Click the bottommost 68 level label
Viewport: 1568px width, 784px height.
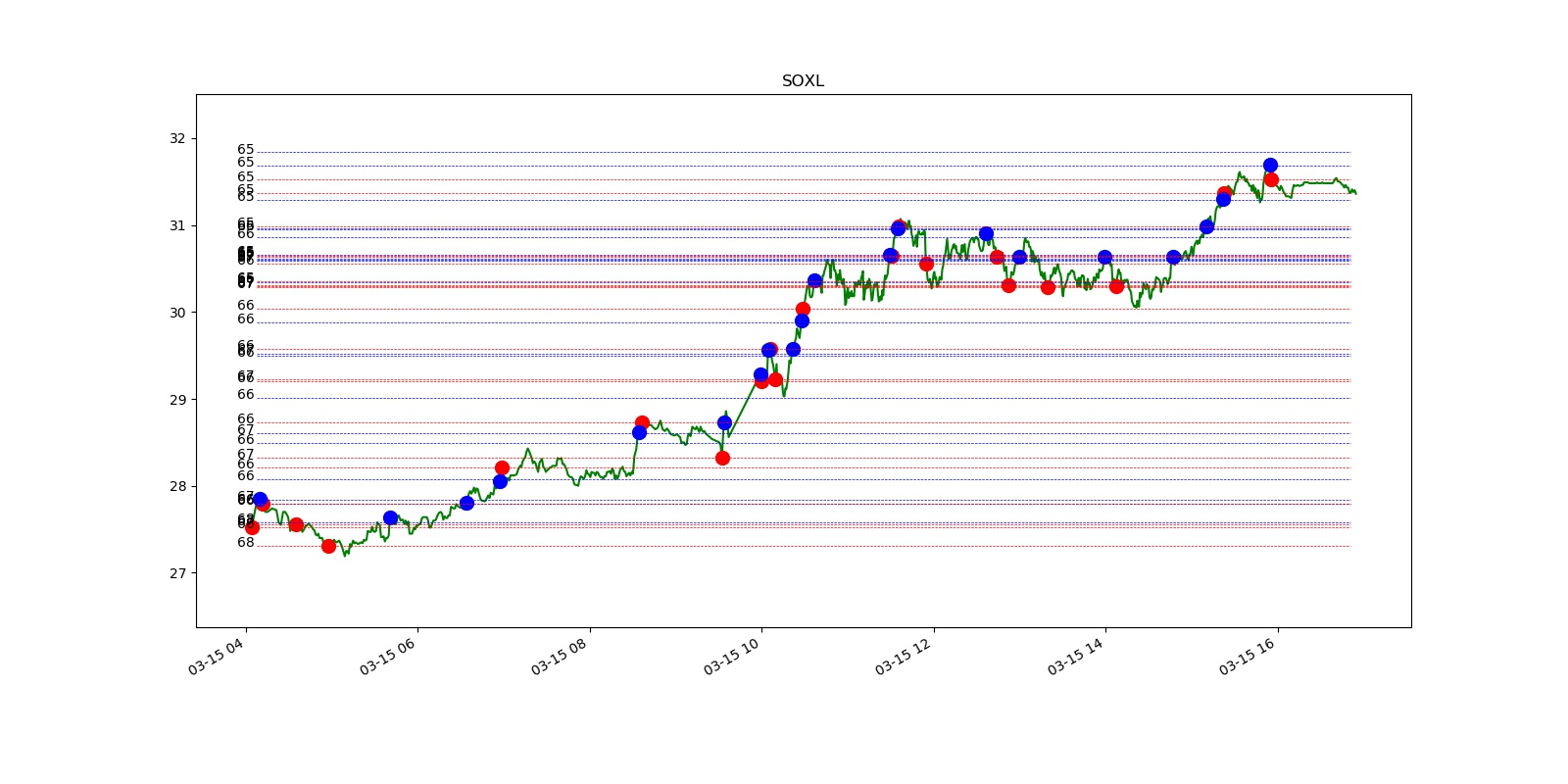pyautogui.click(x=245, y=543)
